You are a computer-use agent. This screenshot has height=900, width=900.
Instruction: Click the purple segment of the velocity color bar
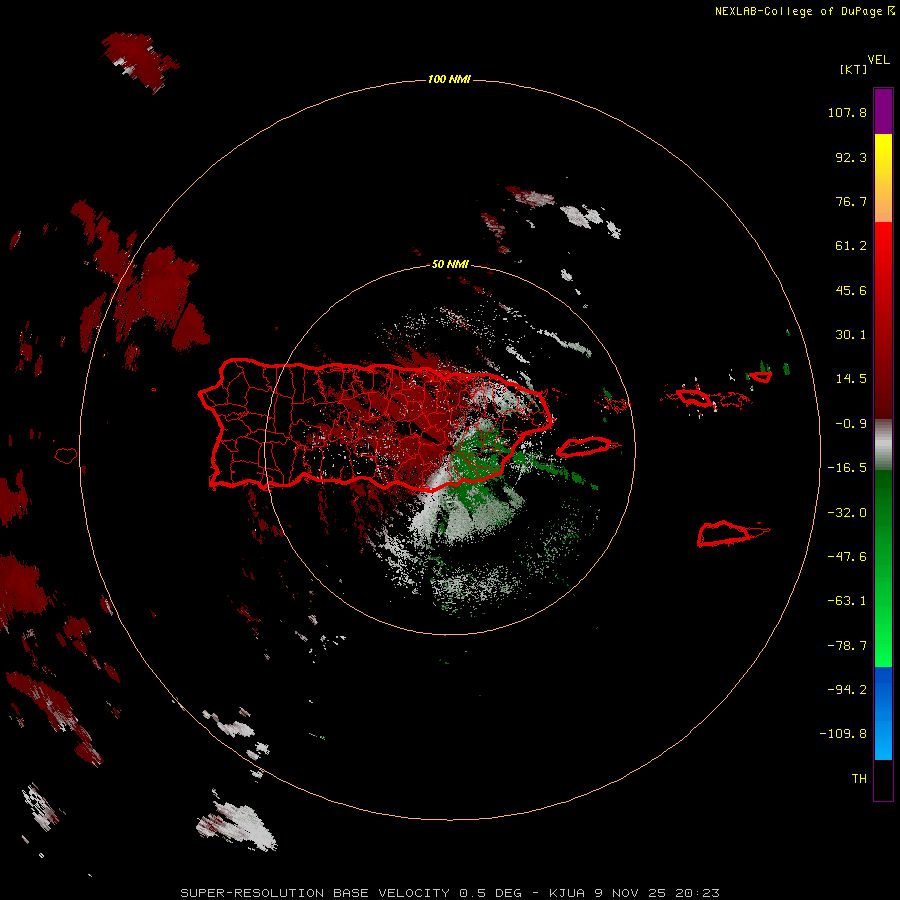pyautogui.click(x=883, y=111)
